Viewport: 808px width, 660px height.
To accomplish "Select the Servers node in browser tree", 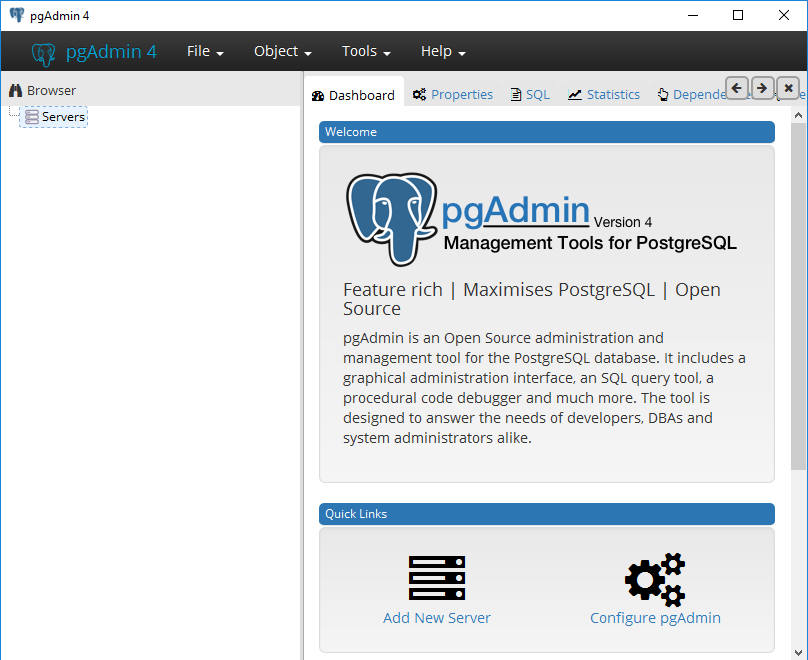I will [x=63, y=117].
